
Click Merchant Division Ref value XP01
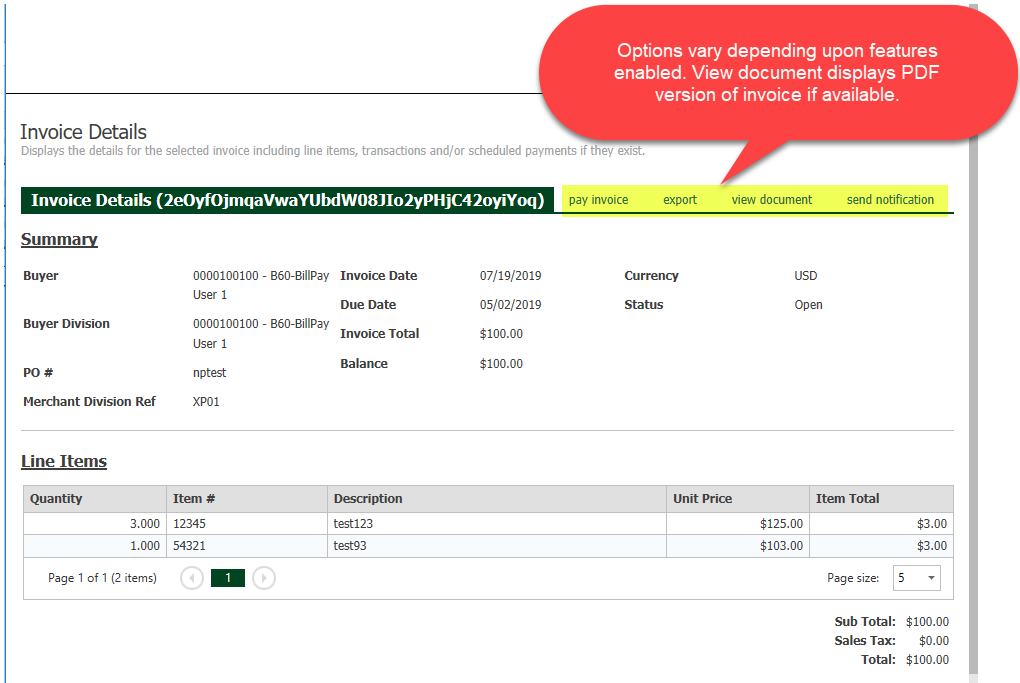pos(206,402)
